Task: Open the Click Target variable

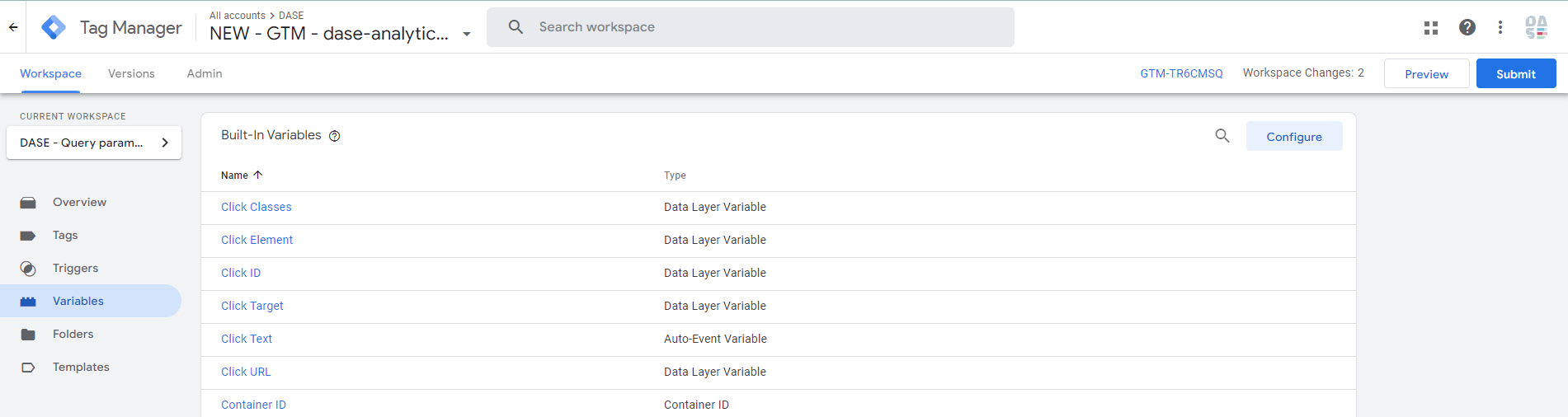Action: point(252,306)
